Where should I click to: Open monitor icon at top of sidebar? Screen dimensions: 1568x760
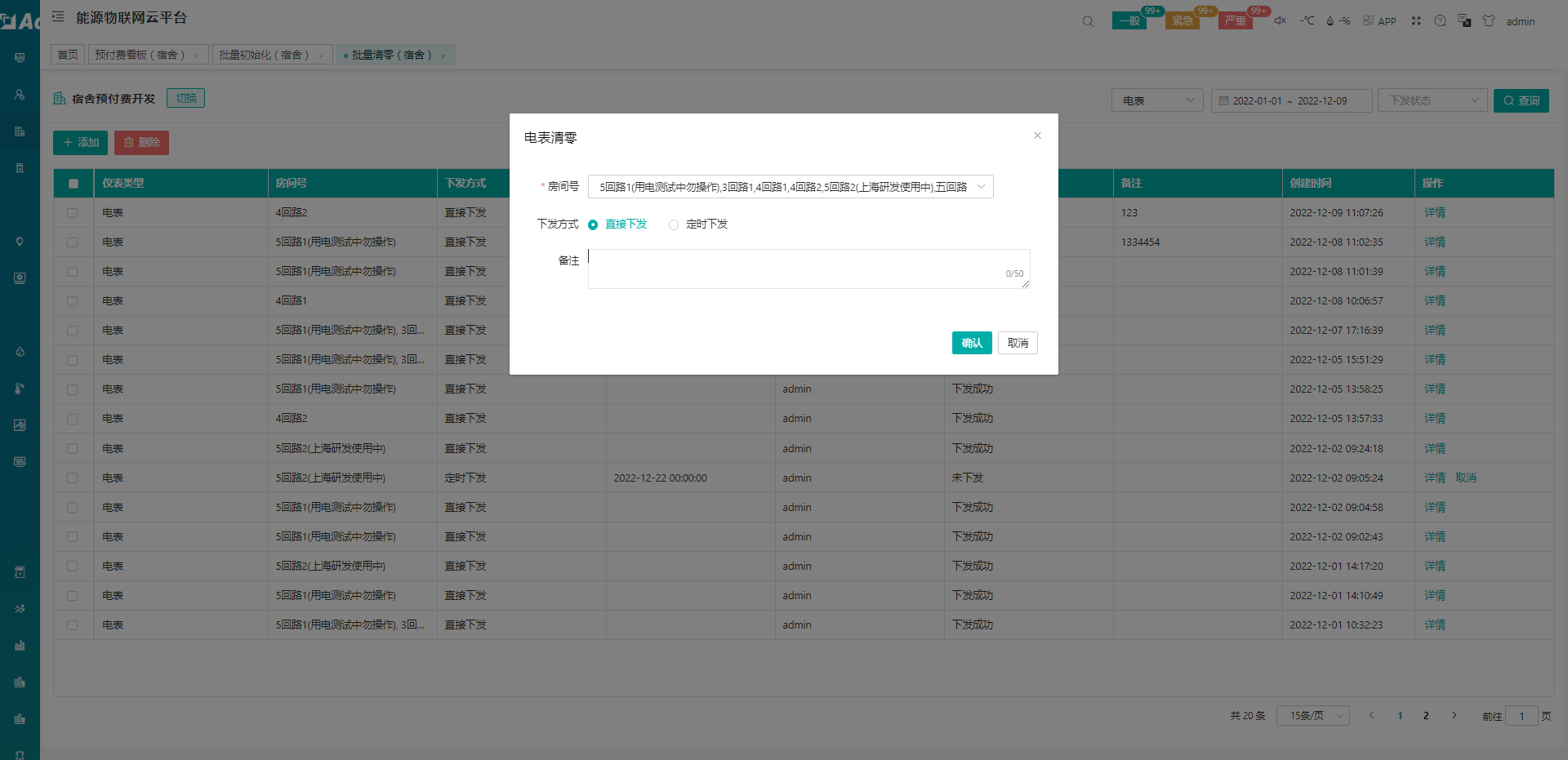click(x=20, y=58)
